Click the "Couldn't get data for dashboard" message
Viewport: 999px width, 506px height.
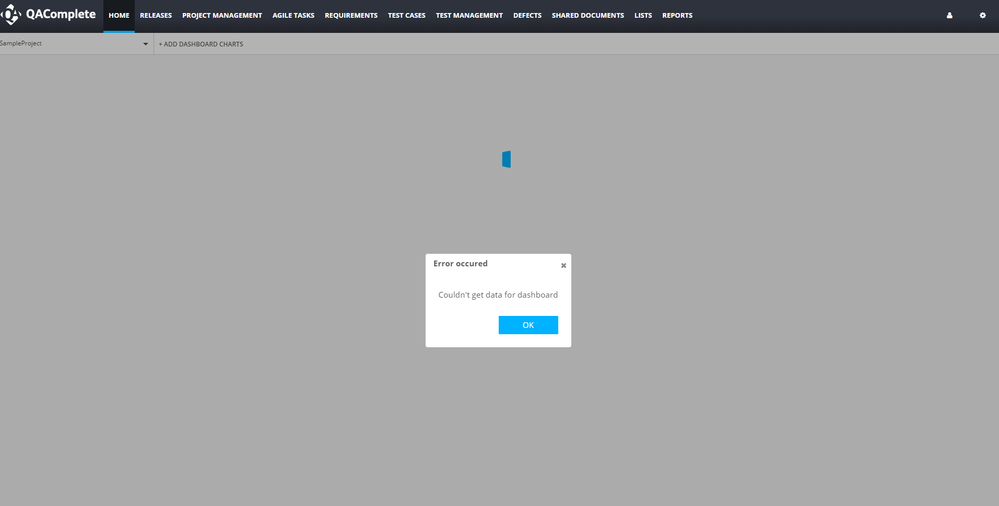[498, 295]
